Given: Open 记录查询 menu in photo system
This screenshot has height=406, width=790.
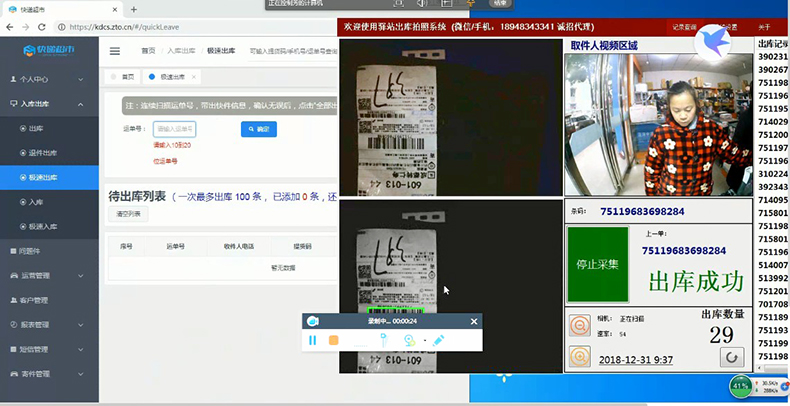Looking at the screenshot, I should pyautogui.click(x=684, y=27).
